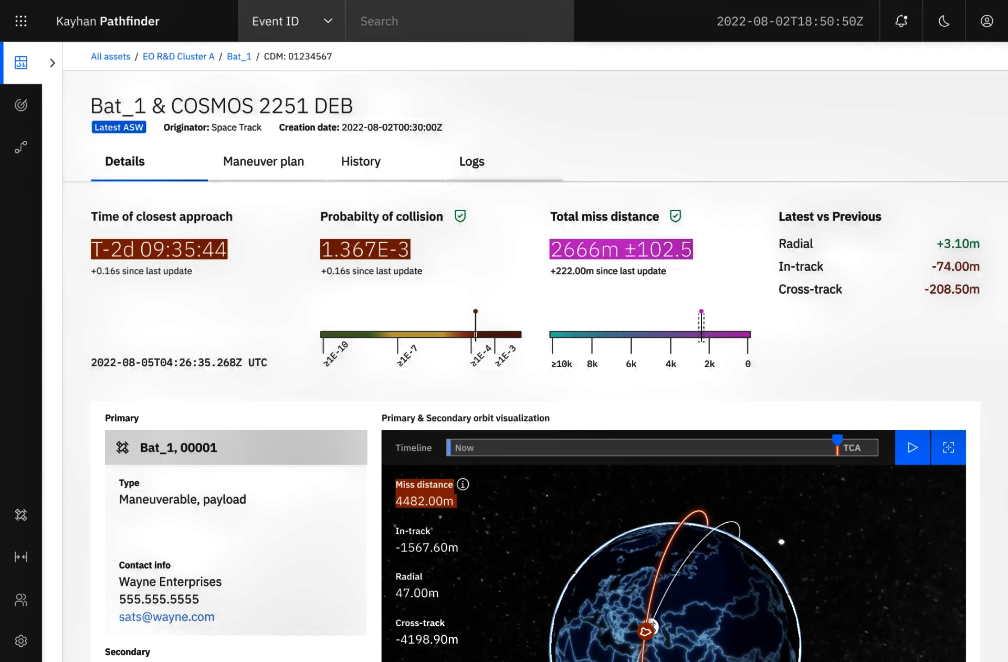This screenshot has width=1008, height=662.
Task: Click the In-track -74.00m value
Action: coord(955,267)
